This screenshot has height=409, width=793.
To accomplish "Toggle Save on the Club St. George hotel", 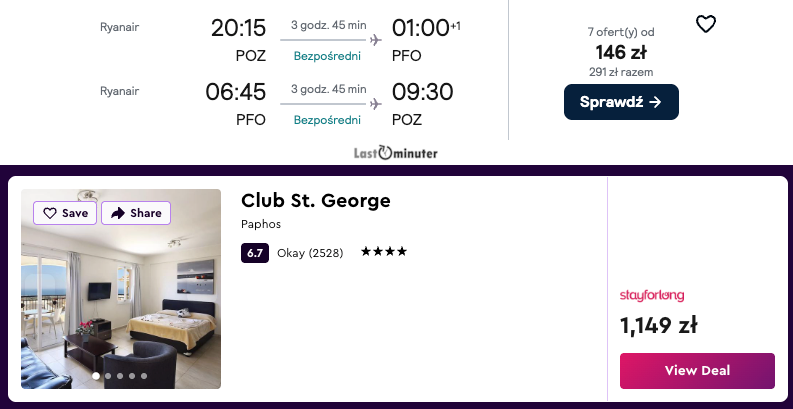I will coord(66,213).
